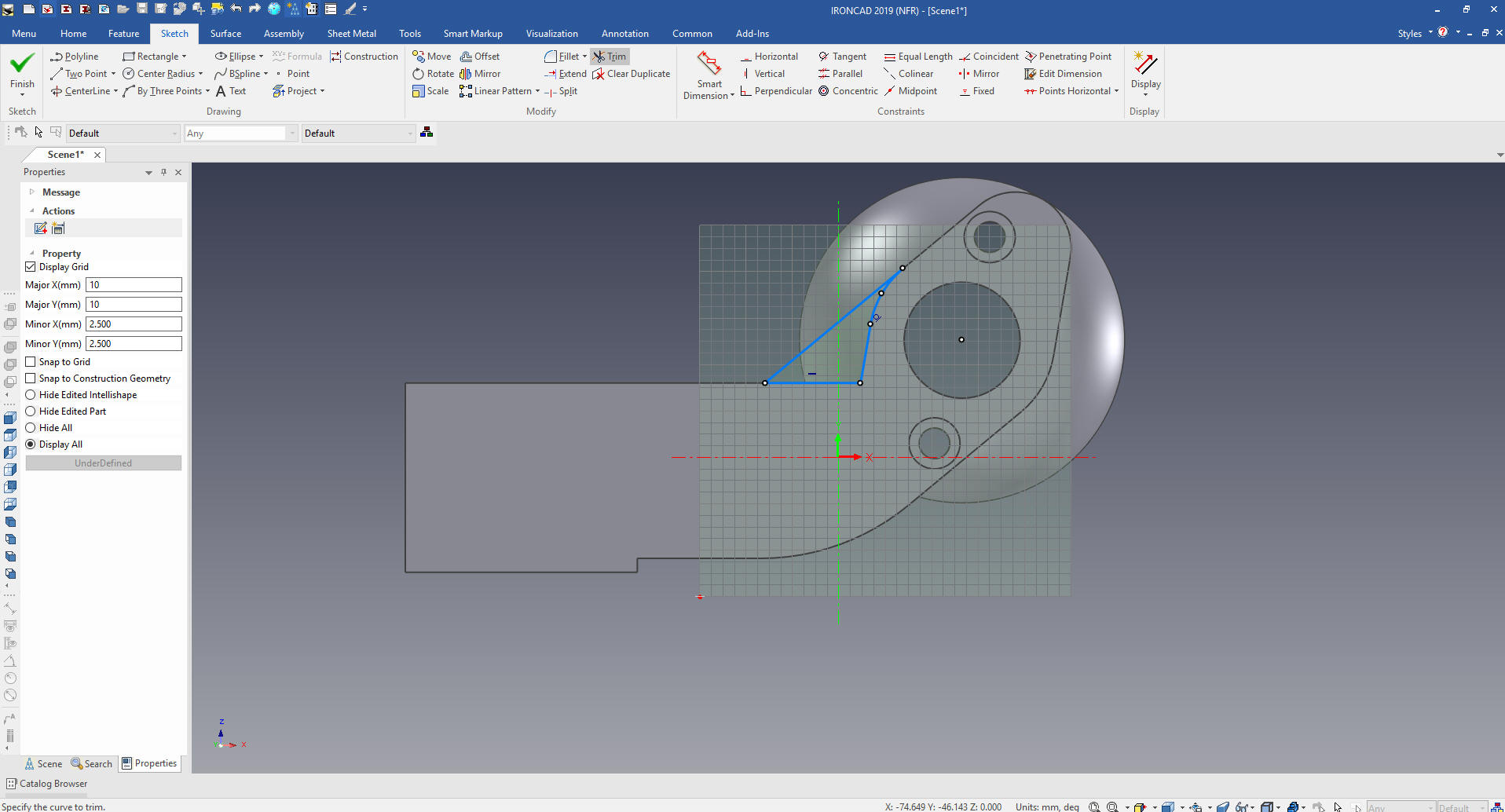Select the Hide All radio button
This screenshot has height=812, width=1505.
pos(31,428)
